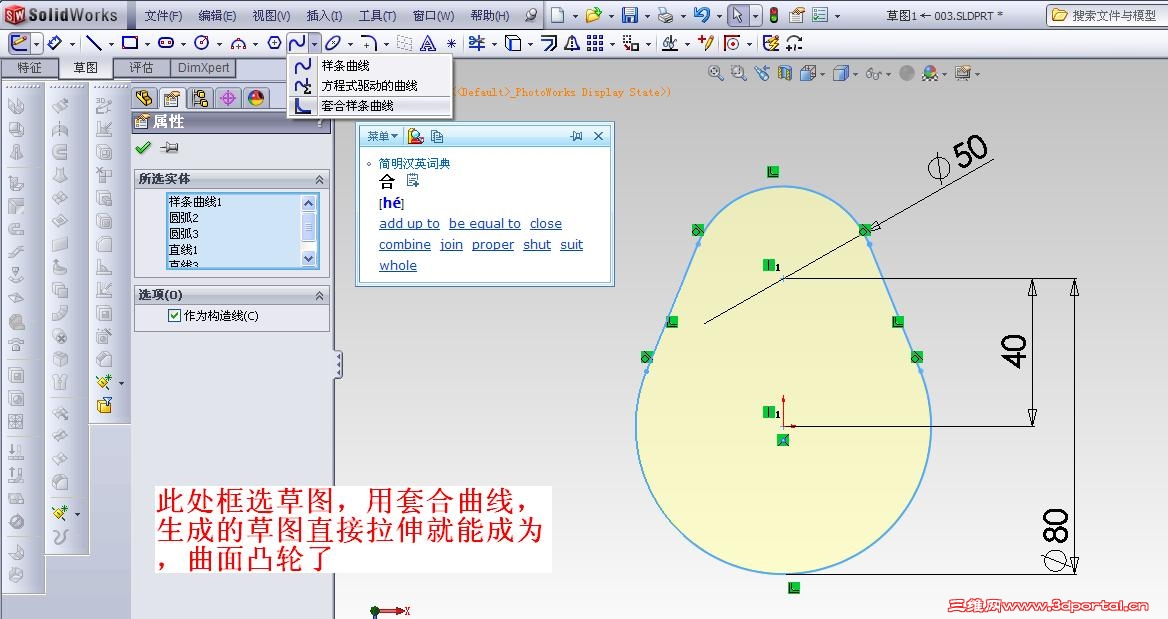Image resolution: width=1168 pixels, height=619 pixels.
Task: Select the Sketch Fillet tool
Action: coord(369,43)
